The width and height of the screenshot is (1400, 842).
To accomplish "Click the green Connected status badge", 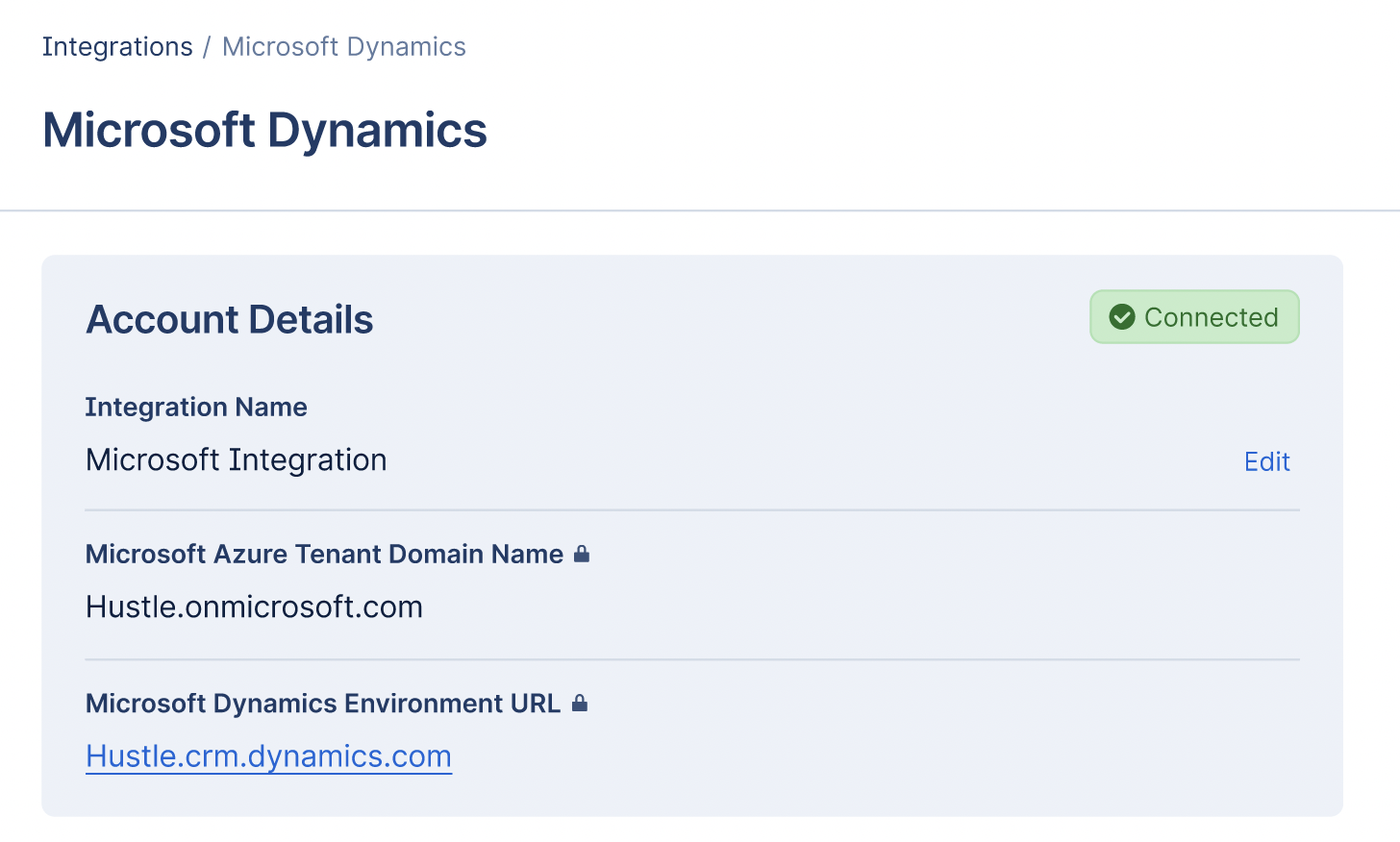I will pyautogui.click(x=1194, y=316).
